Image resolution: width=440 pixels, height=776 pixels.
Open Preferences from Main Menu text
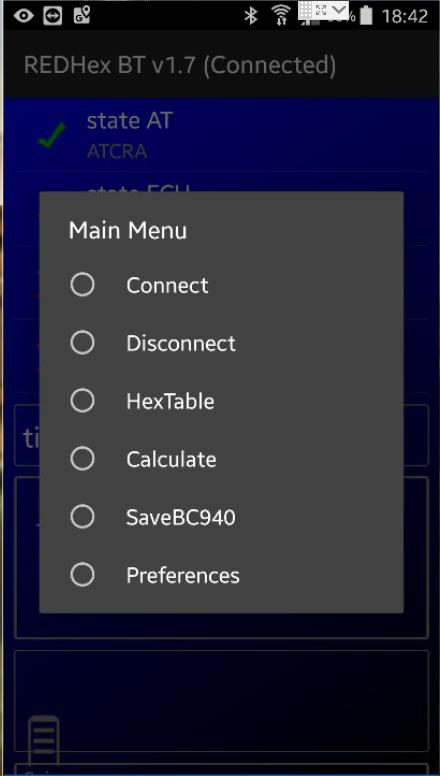click(183, 576)
